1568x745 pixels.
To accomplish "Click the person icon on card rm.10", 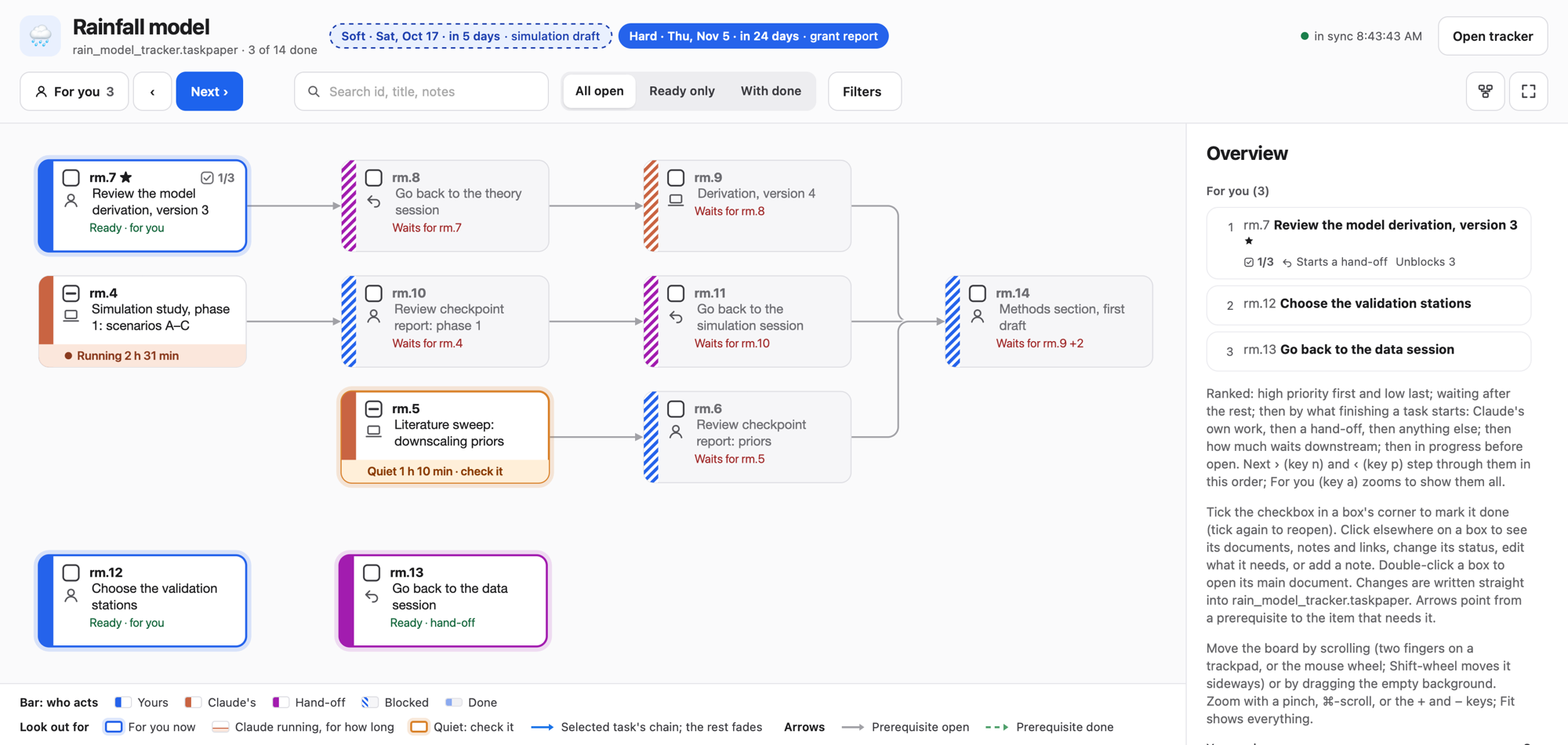I will [374, 316].
